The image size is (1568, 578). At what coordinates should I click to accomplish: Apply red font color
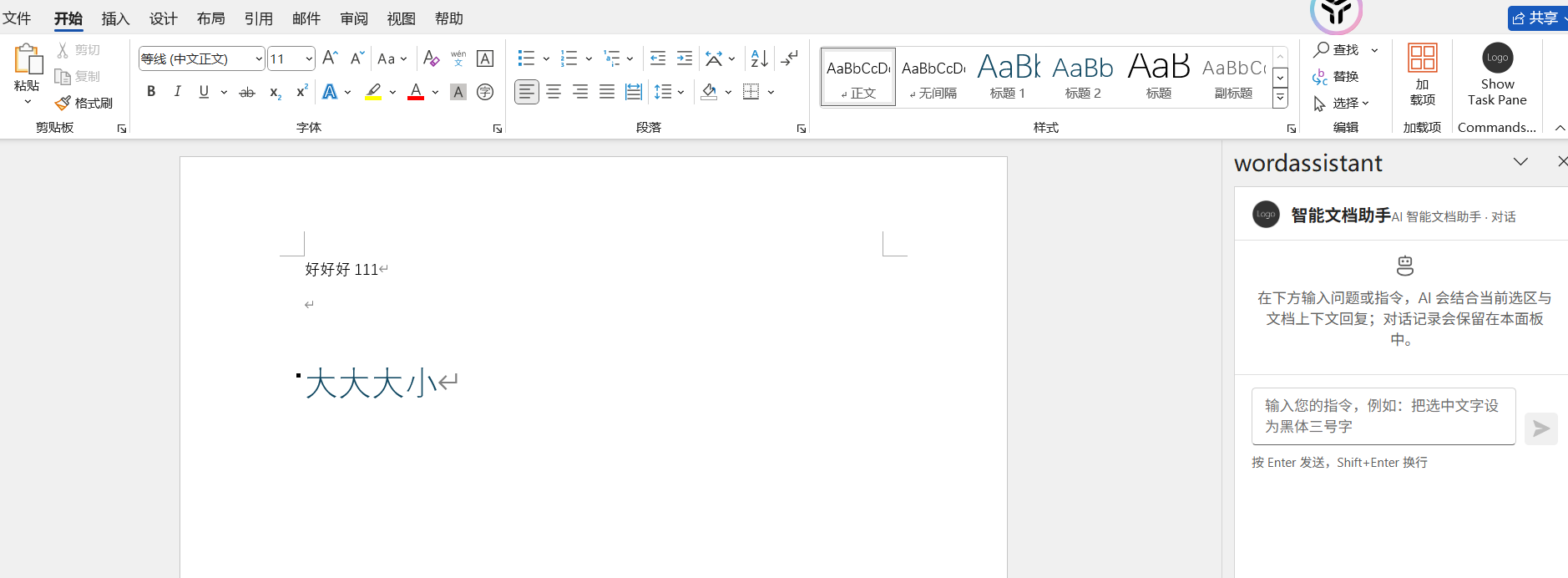[x=415, y=92]
